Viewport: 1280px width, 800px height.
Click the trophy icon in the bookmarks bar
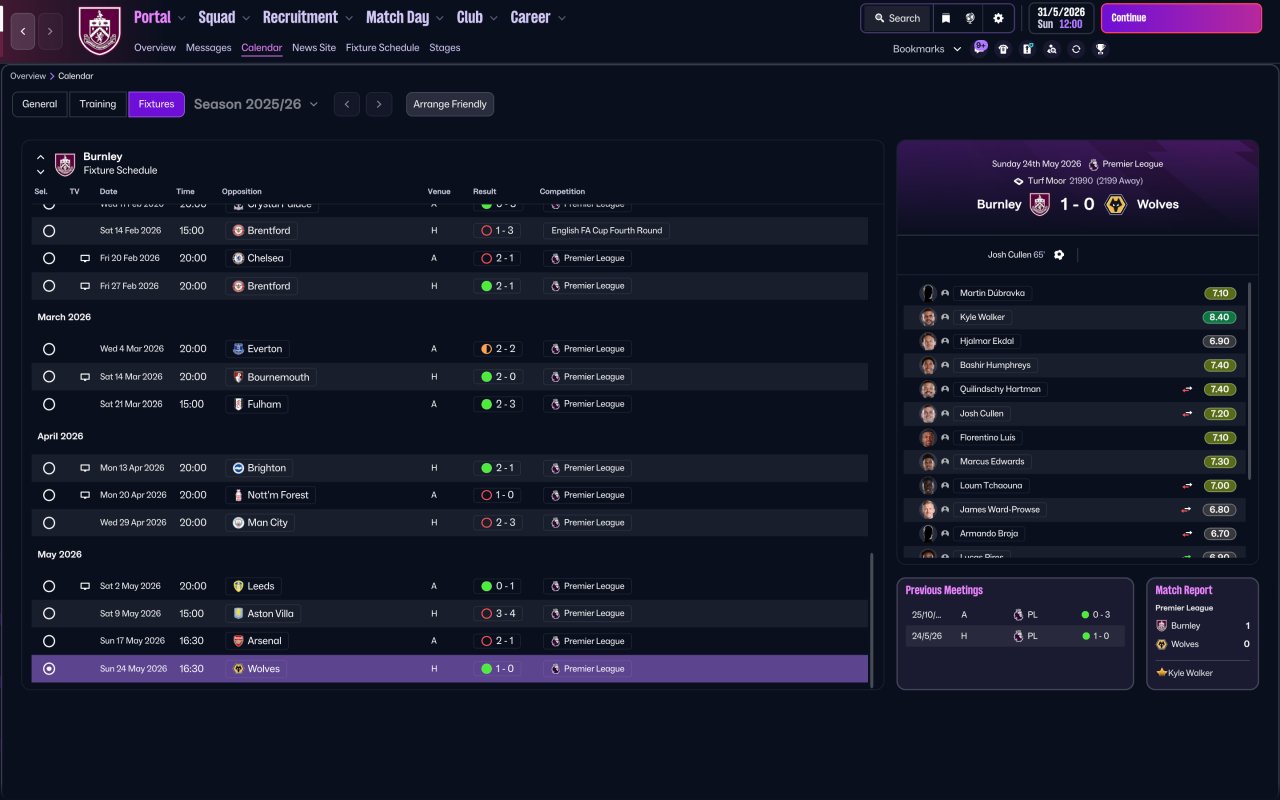click(x=1100, y=49)
